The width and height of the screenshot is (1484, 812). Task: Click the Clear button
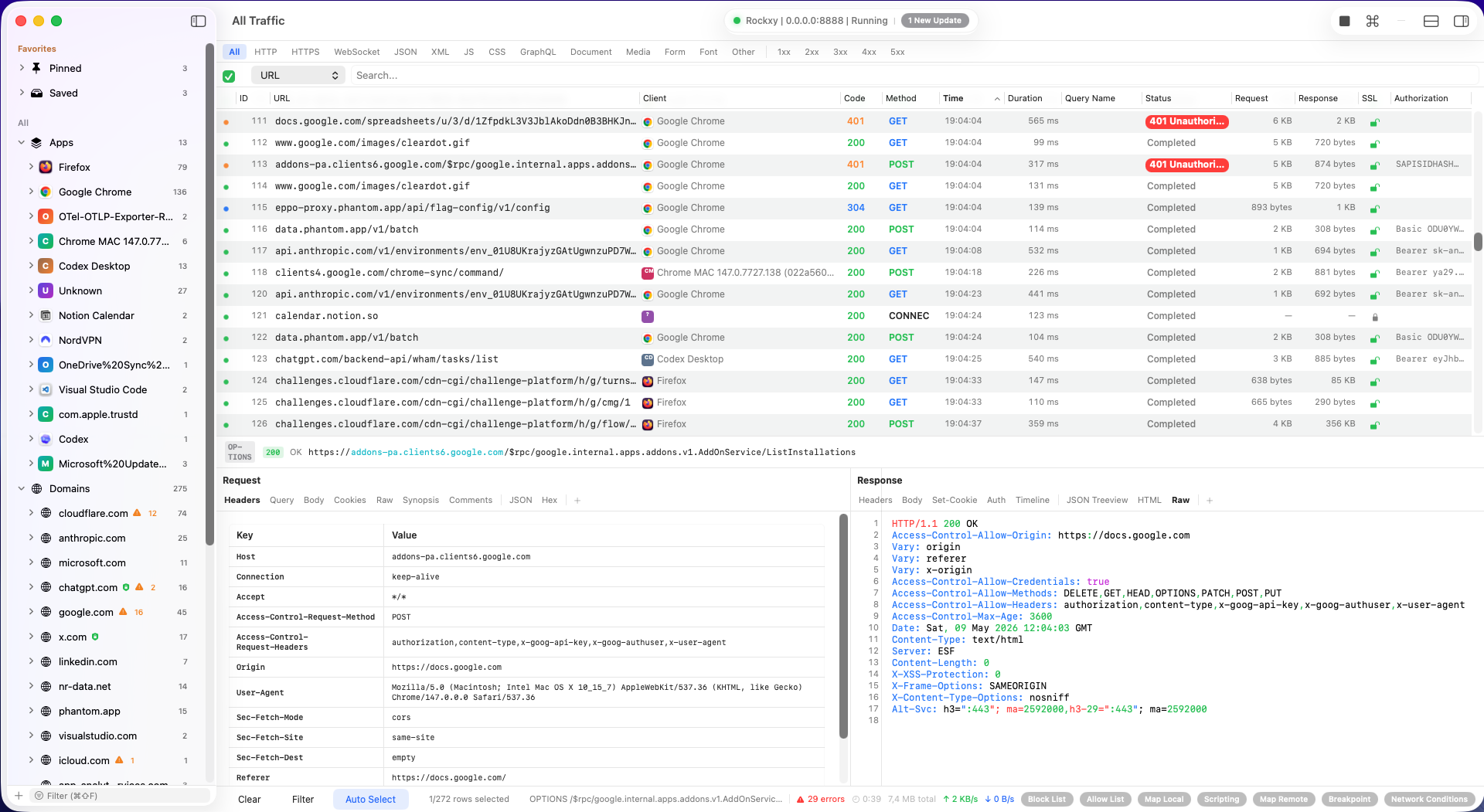click(x=249, y=800)
